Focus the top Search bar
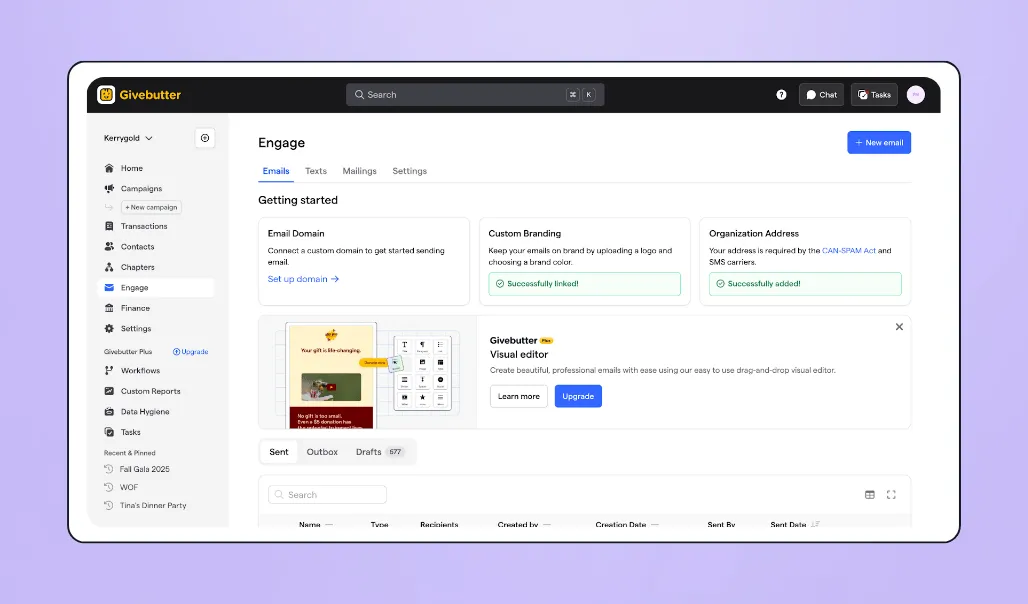The height and width of the screenshot is (604, 1028). [x=475, y=94]
